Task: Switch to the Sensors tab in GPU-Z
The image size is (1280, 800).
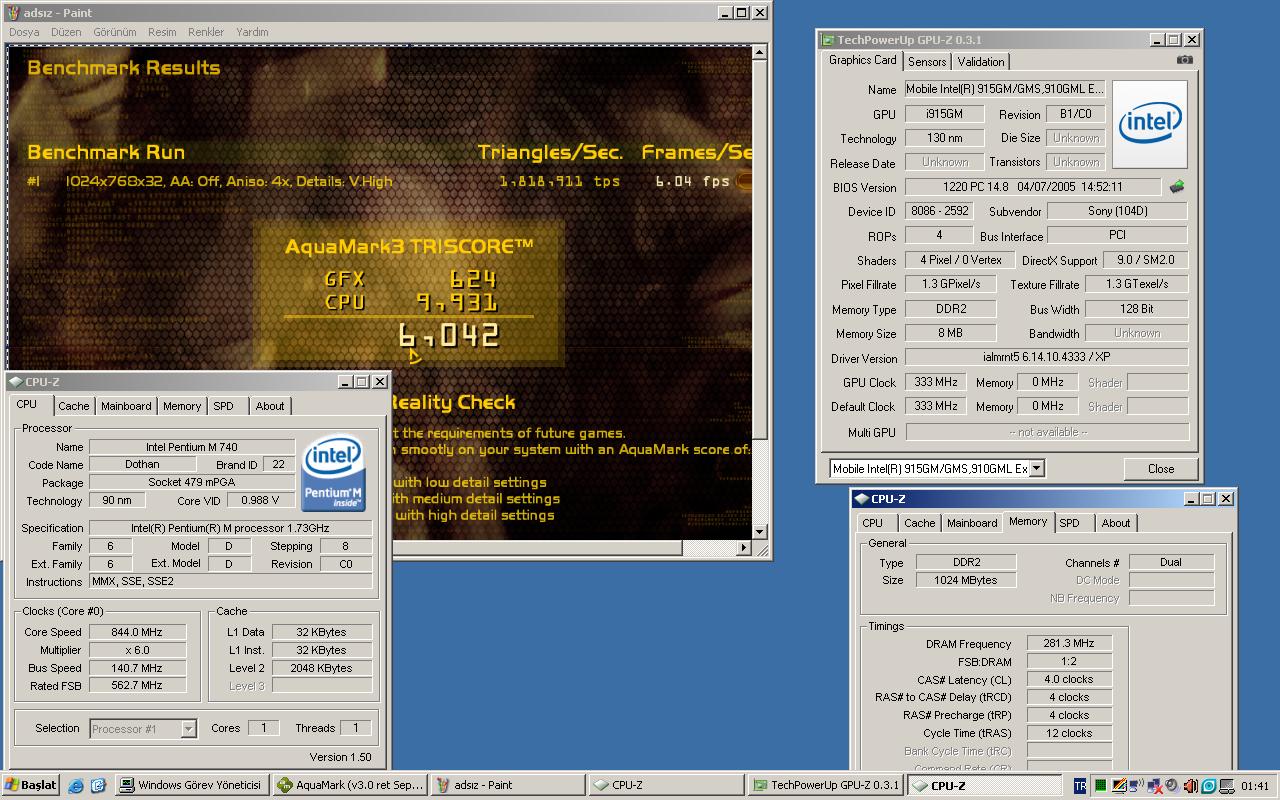Action: pyautogui.click(x=927, y=62)
